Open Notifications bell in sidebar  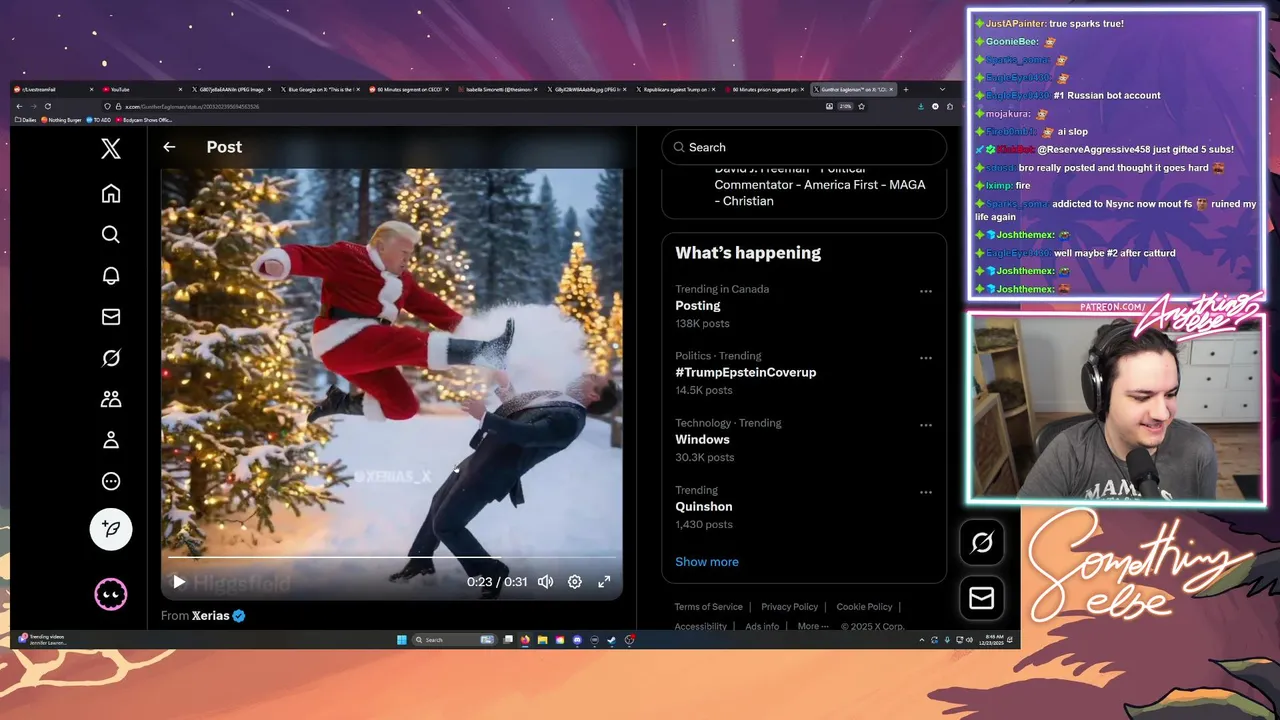(111, 276)
